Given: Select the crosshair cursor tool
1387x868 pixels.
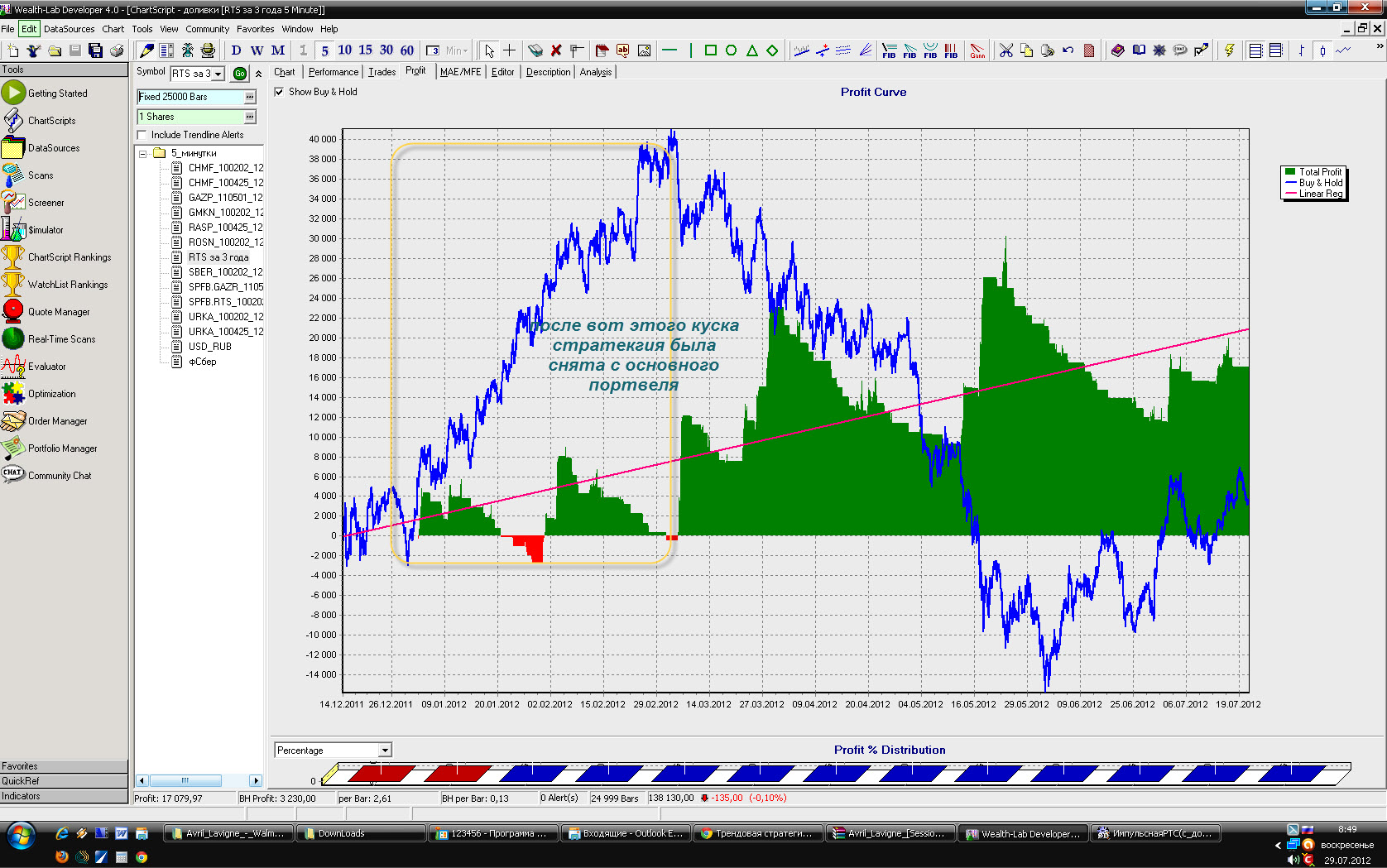Looking at the screenshot, I should click(509, 50).
